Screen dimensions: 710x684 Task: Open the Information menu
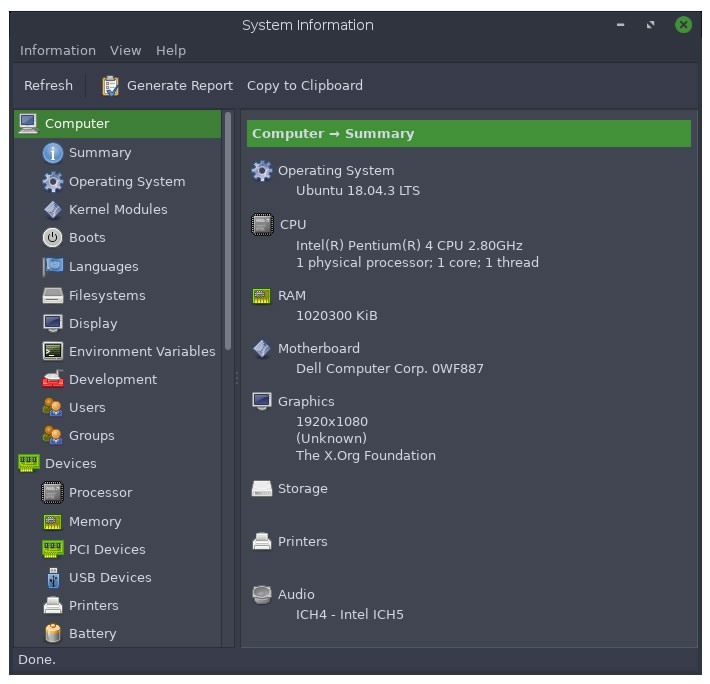pyautogui.click(x=58, y=50)
